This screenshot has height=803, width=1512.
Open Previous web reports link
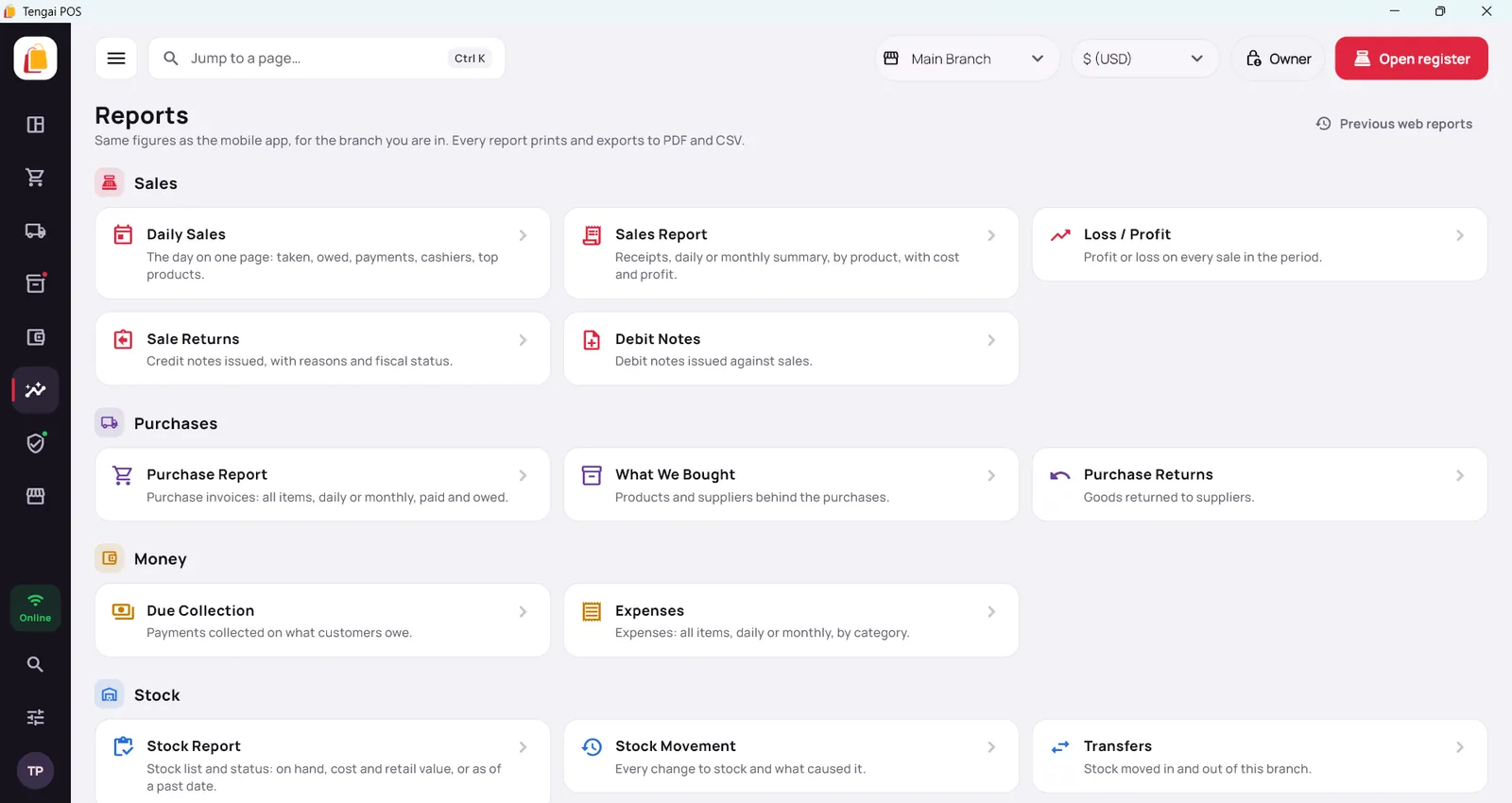point(1394,124)
